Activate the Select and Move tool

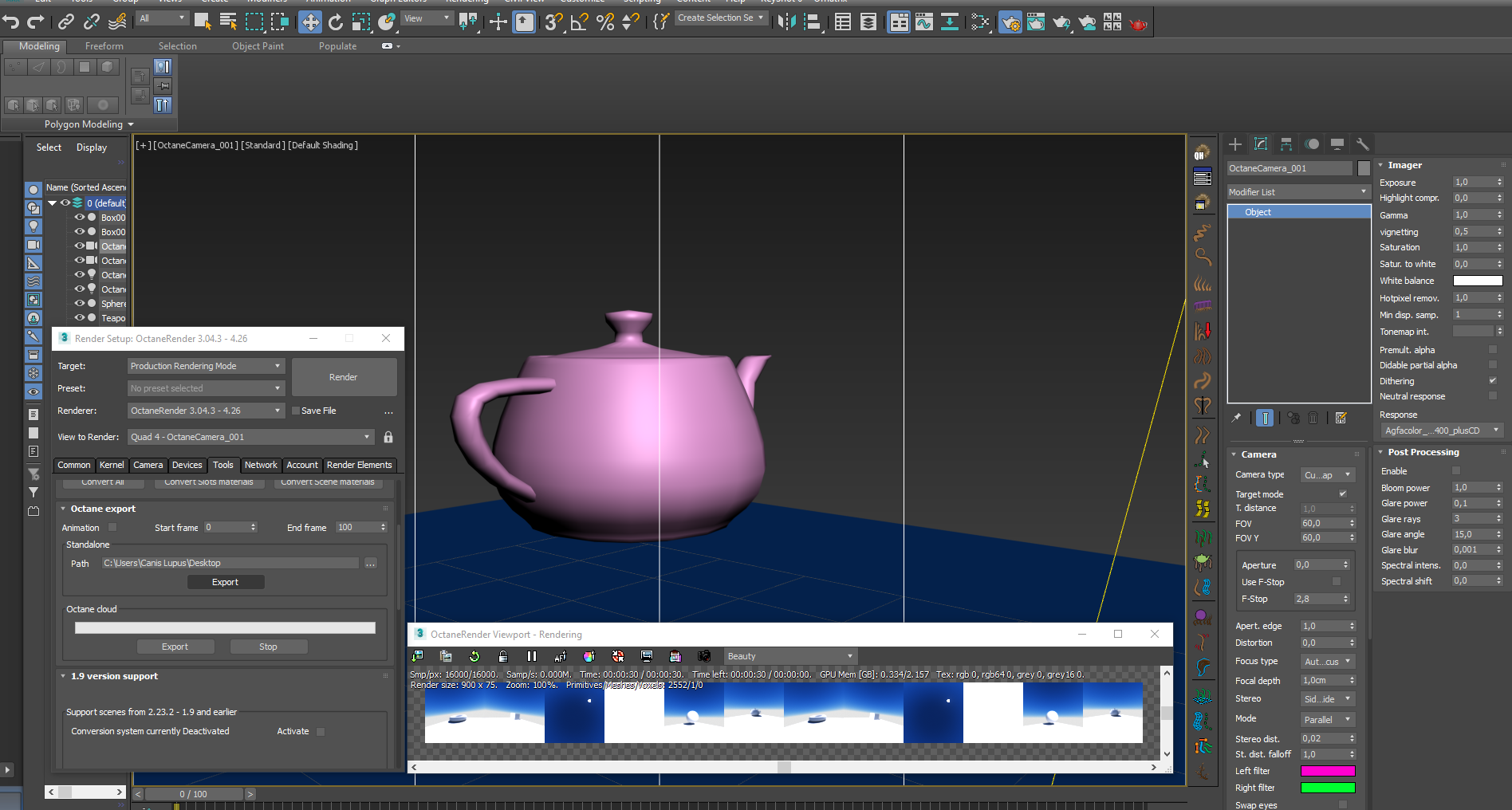tap(310, 22)
